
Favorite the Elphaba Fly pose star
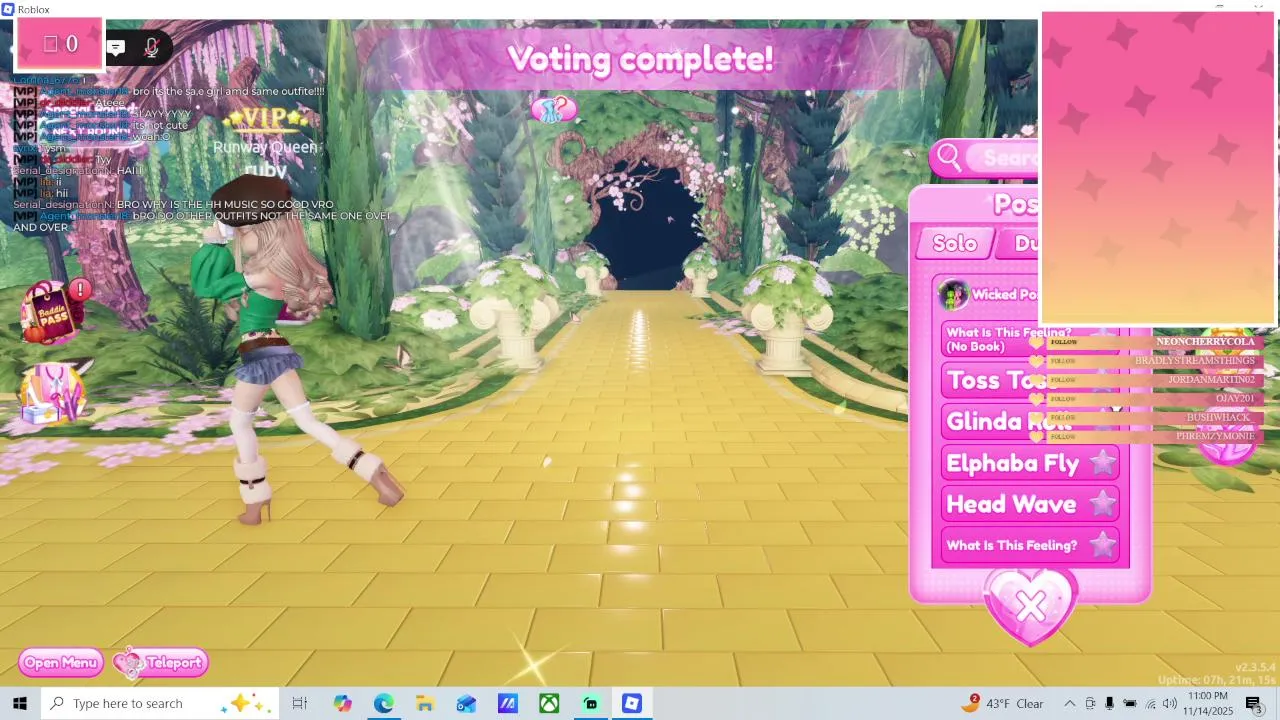(x=1102, y=462)
